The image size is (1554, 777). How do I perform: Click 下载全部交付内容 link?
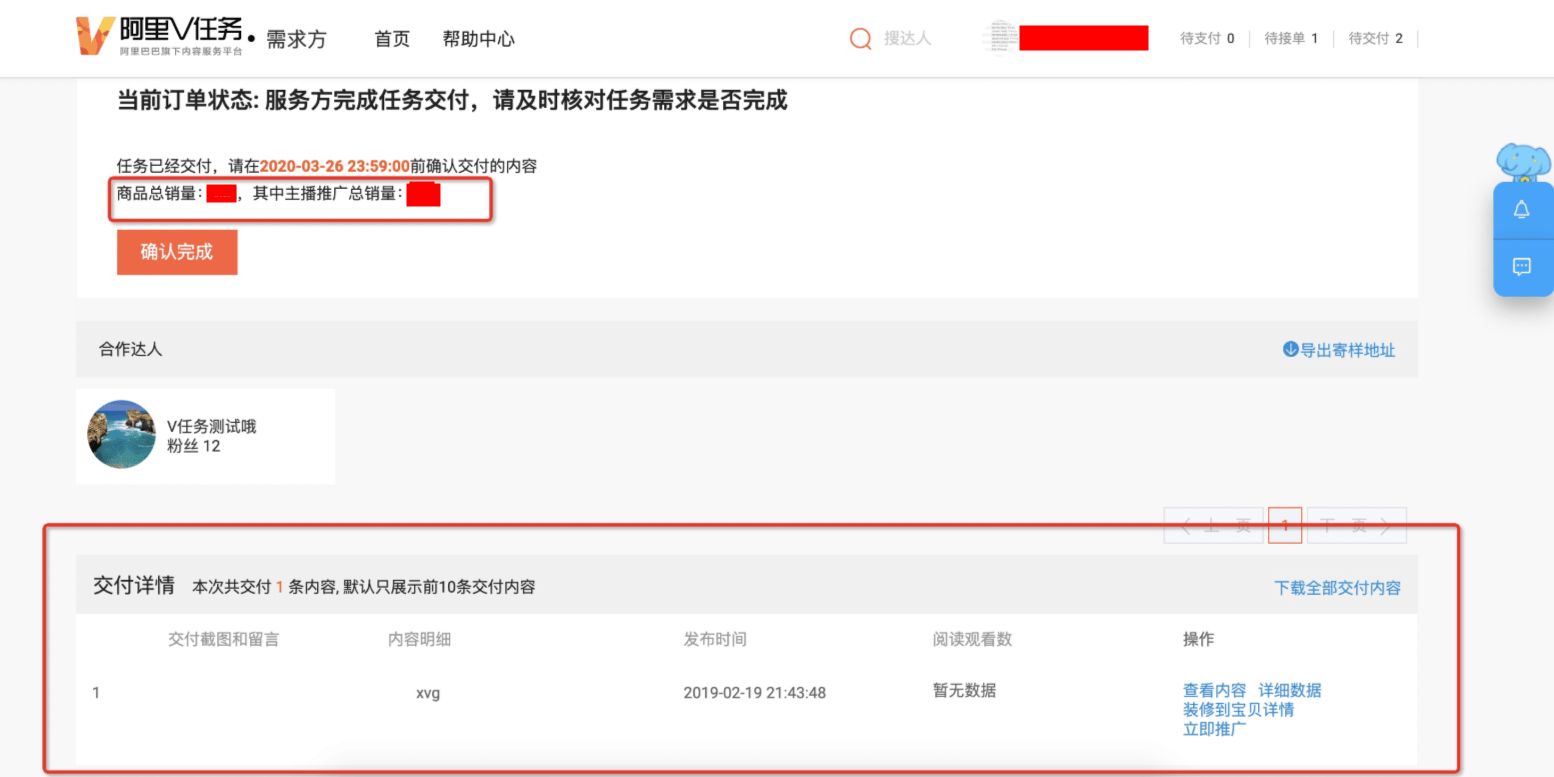click(1337, 588)
